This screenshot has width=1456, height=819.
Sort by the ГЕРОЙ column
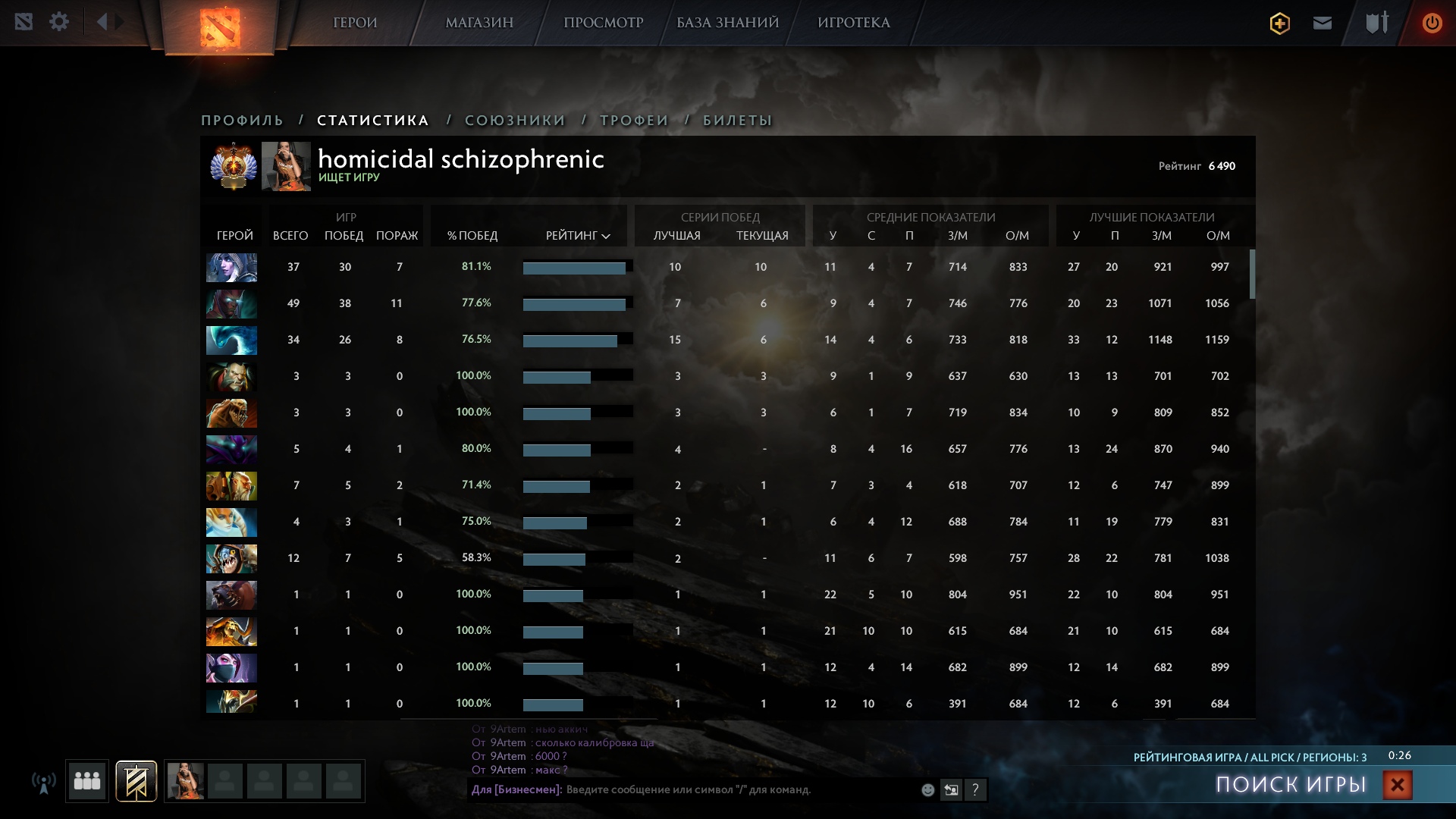235,236
